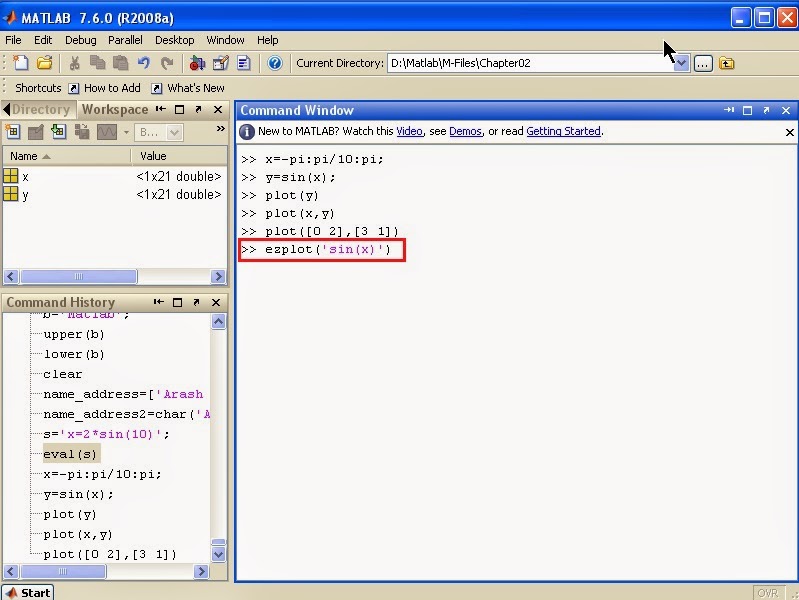Close the Workspace panel

click(x=218, y=110)
